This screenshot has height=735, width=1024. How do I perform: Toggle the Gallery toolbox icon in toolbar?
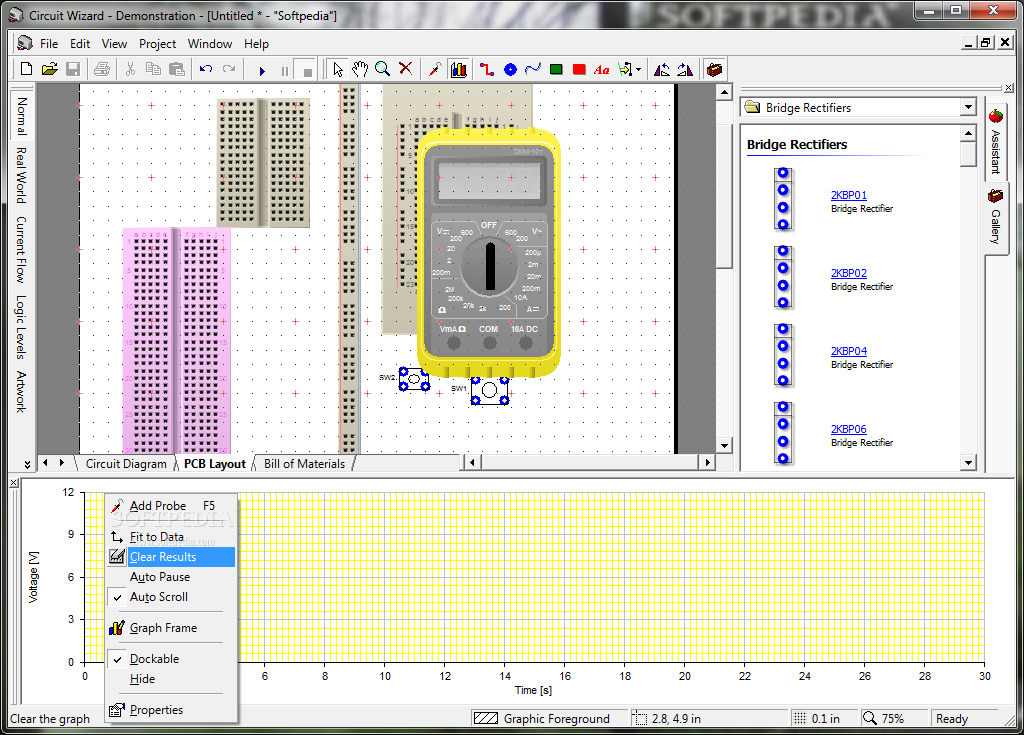[x=714, y=69]
